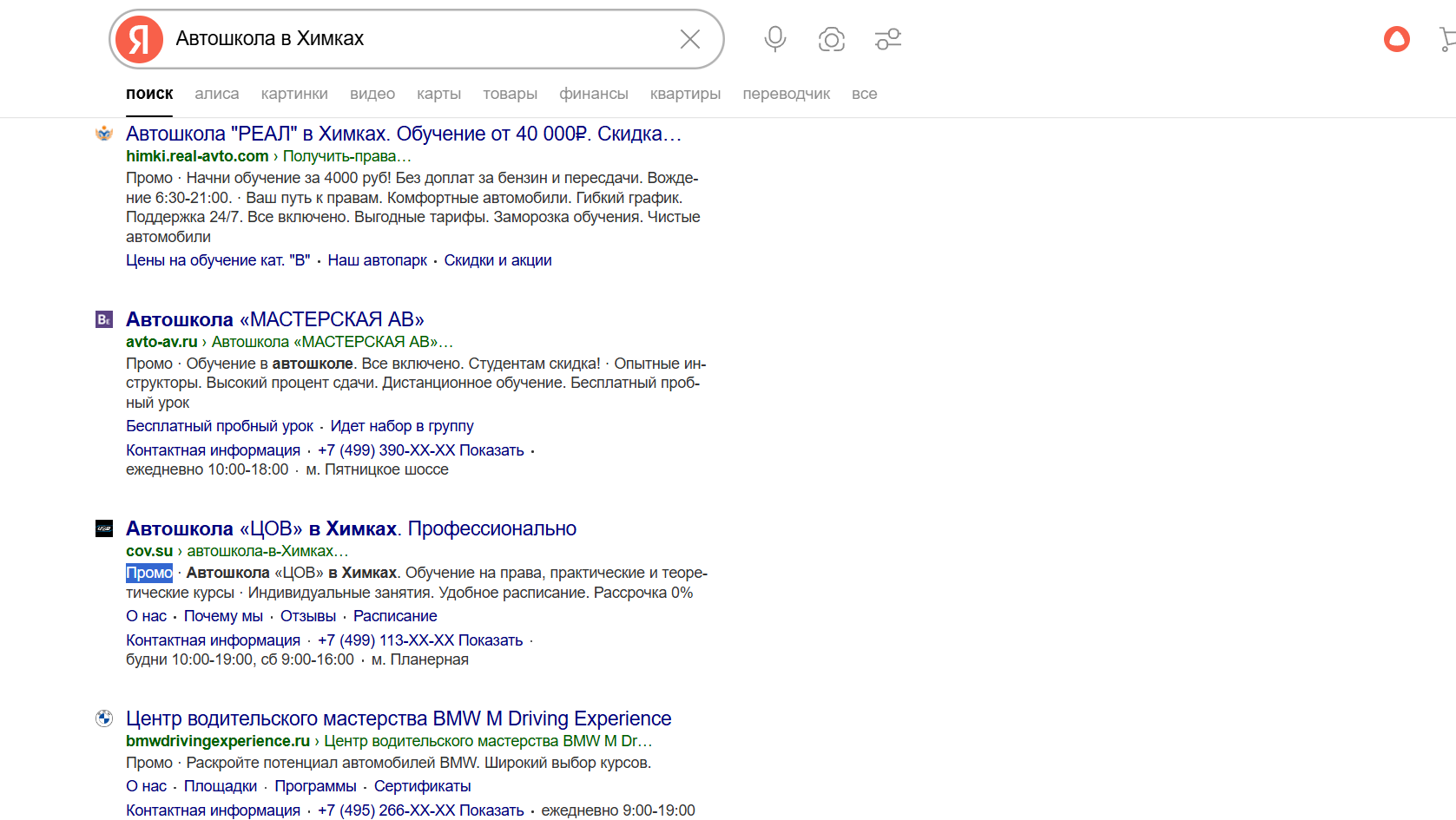The image size is (1456, 820).
Task: Switch to the финансы tab
Action: tap(594, 94)
